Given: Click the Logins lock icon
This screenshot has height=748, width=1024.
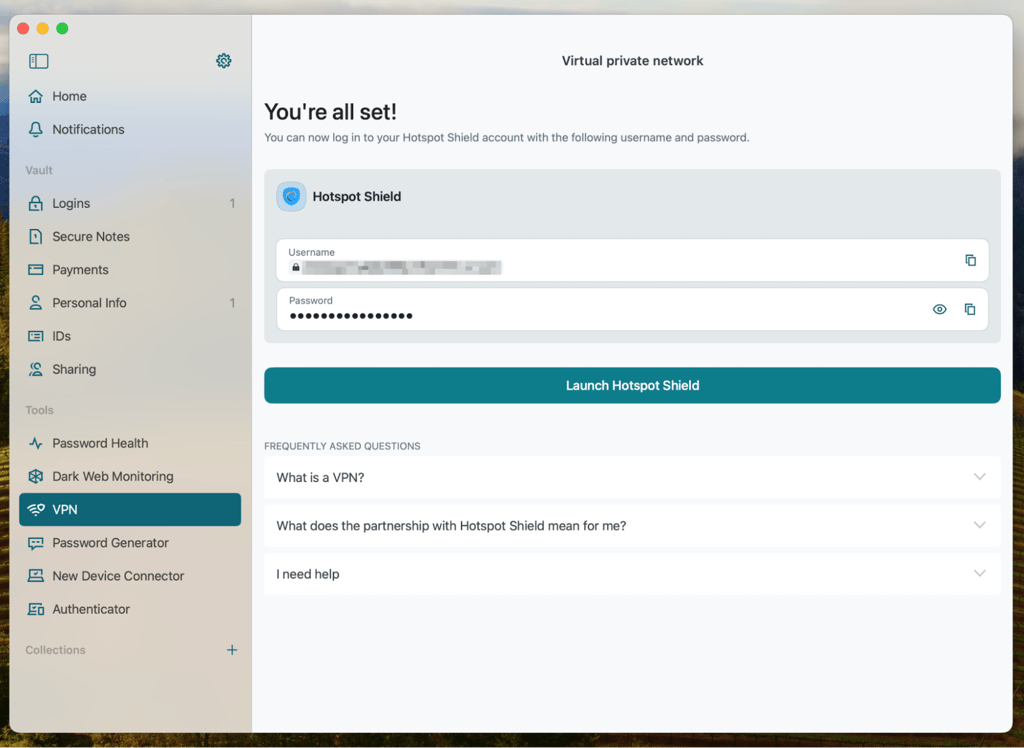Looking at the screenshot, I should pos(35,203).
